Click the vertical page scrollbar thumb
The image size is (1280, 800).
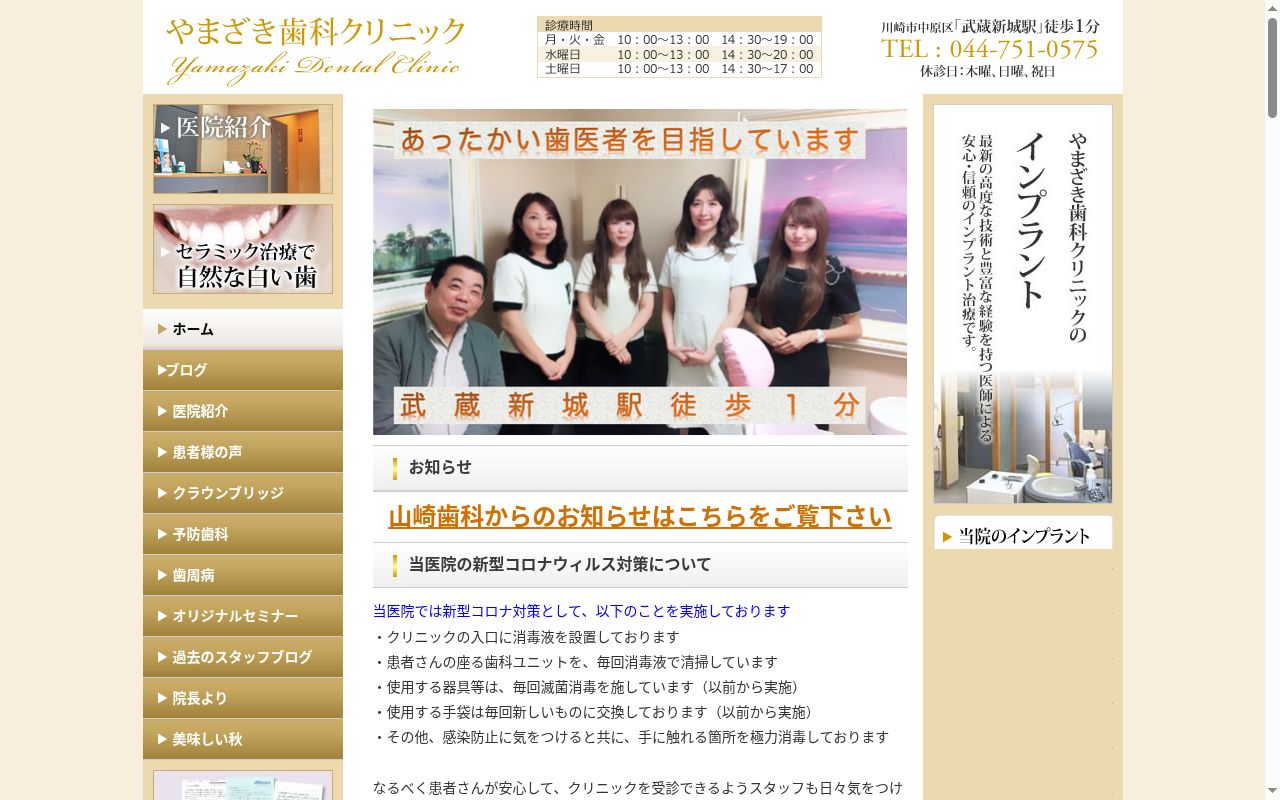coord(1272,66)
